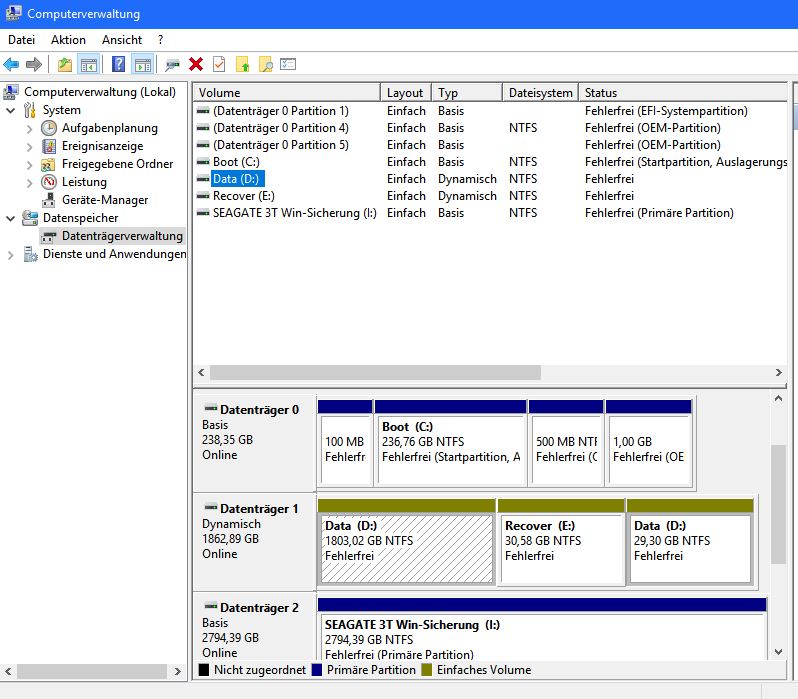
Task: Select the (Datenträger 0 Partition 4) row
Action: point(490,128)
